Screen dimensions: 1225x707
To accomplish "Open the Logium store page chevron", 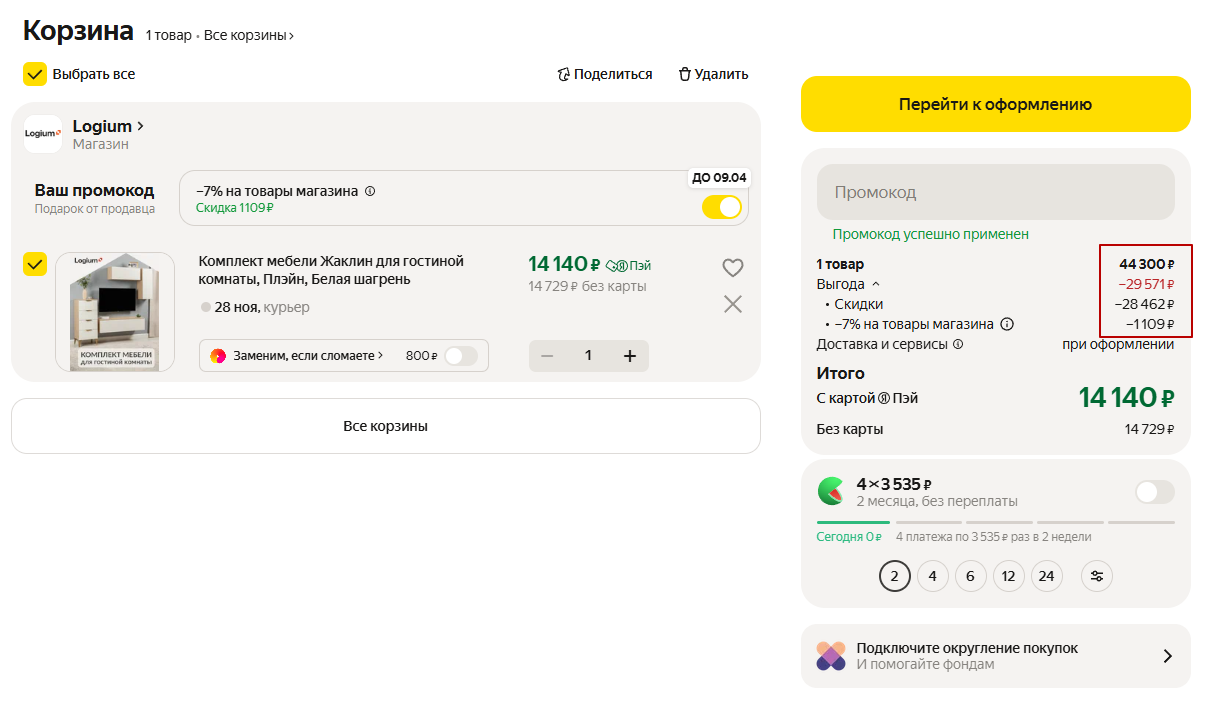I will (x=141, y=126).
